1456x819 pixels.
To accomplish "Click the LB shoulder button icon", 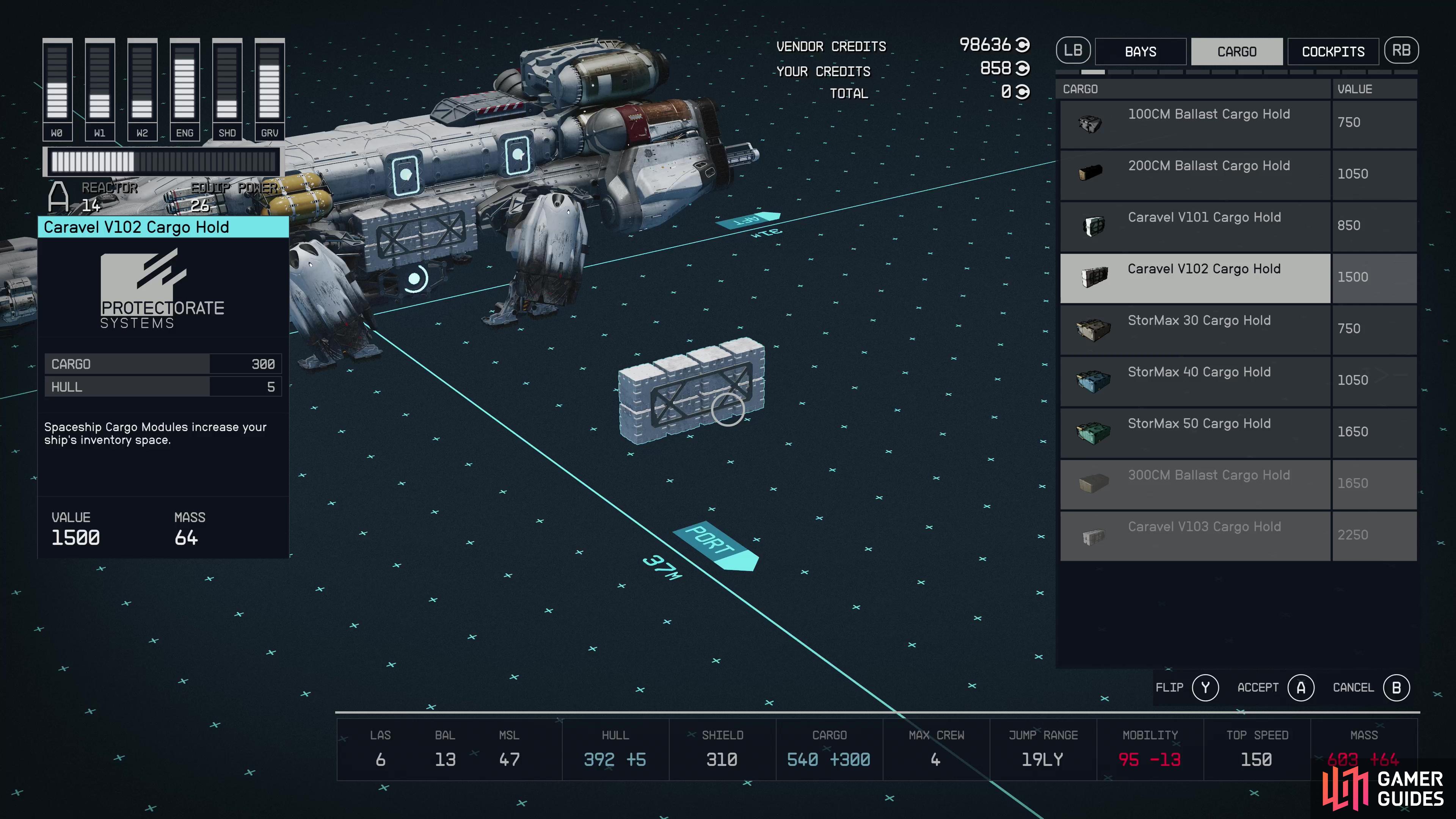I will 1073,50.
